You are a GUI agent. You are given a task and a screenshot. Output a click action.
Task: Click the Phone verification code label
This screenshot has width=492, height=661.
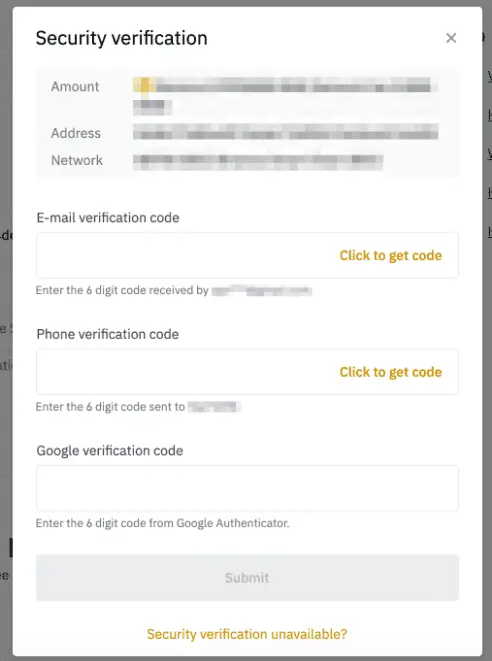[108, 334]
